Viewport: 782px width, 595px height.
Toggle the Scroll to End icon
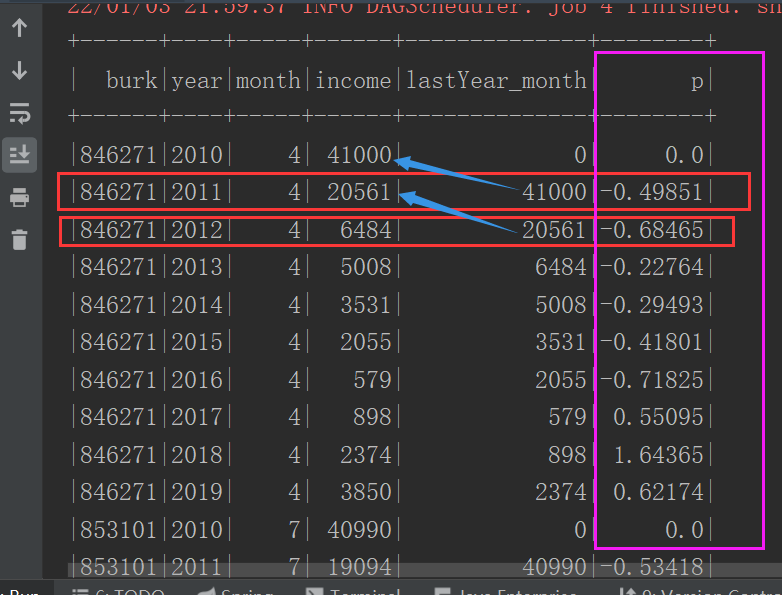[x=19, y=155]
